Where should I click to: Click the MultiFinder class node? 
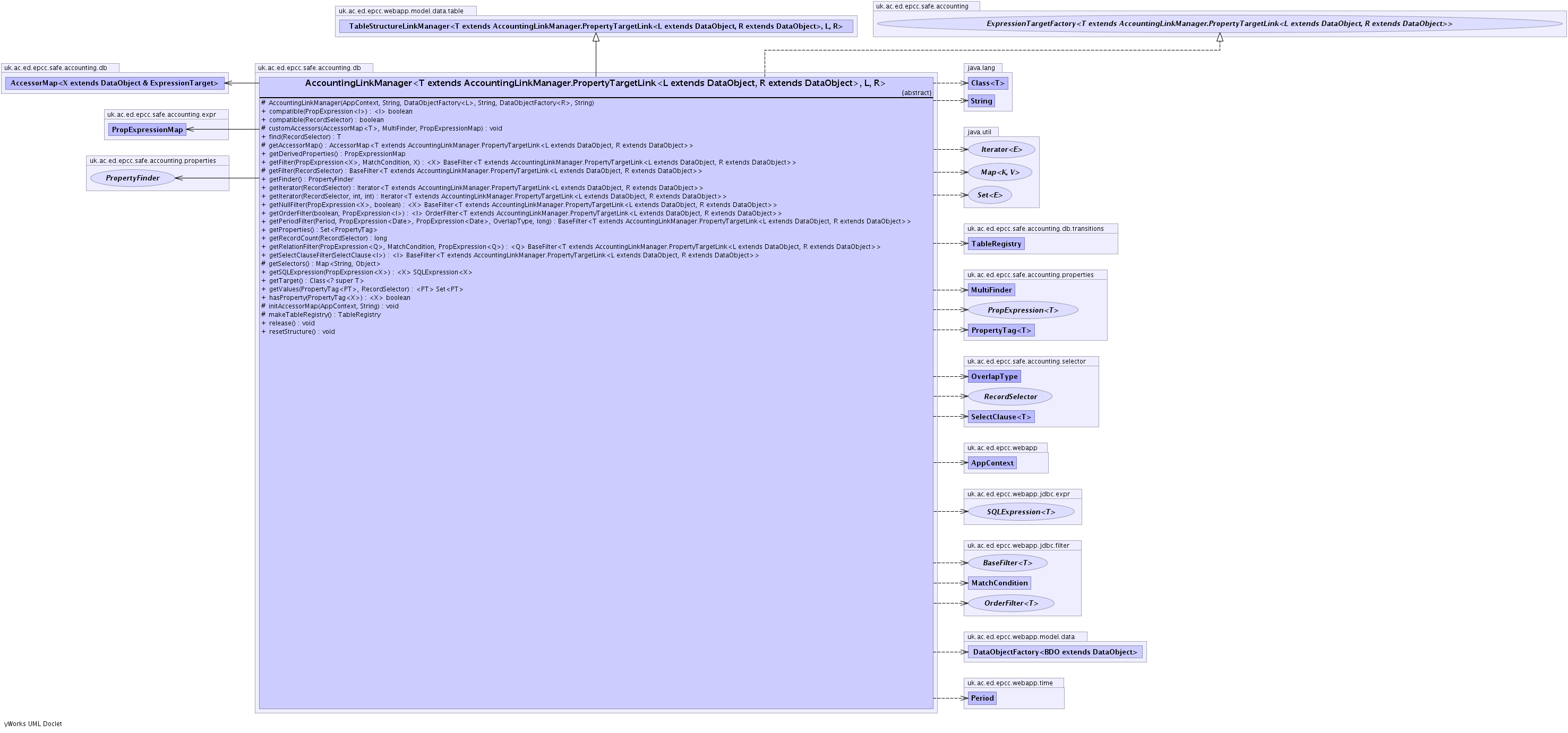point(991,290)
